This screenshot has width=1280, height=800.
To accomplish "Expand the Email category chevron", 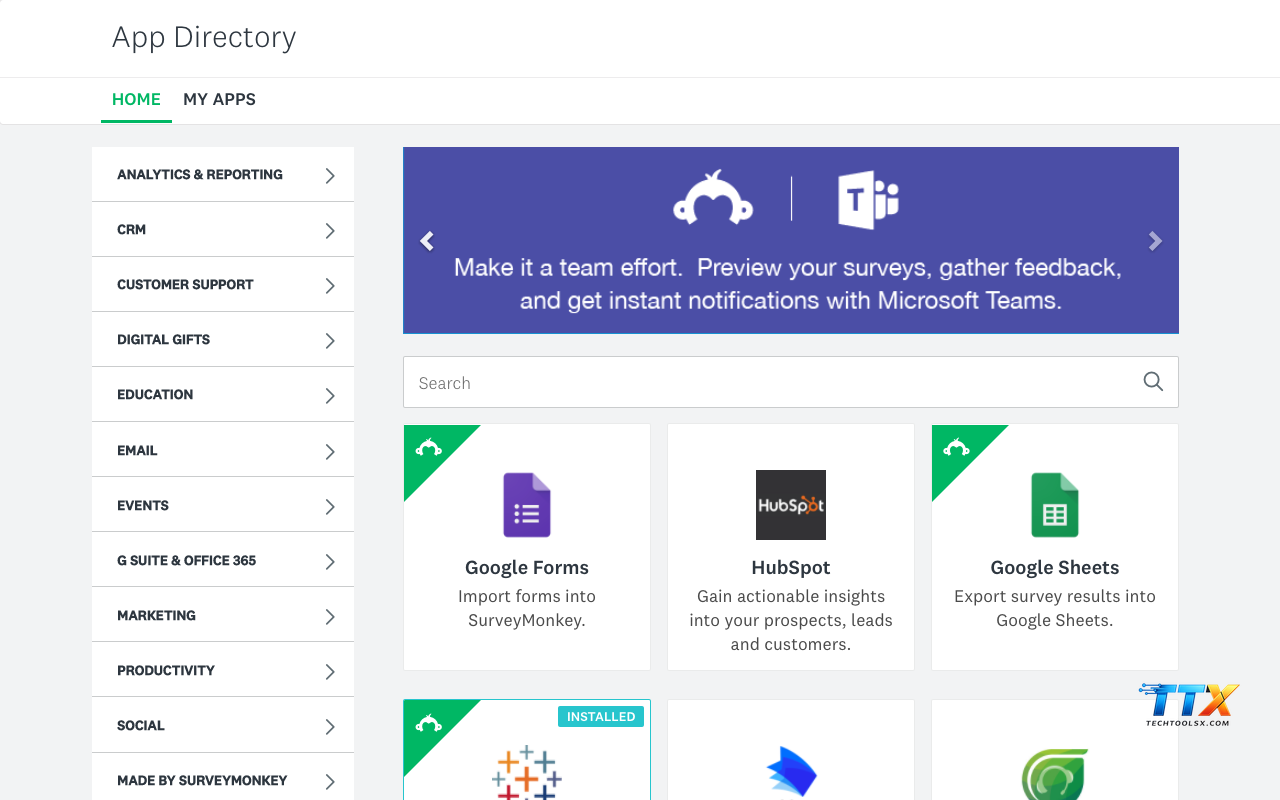I will coord(330,451).
